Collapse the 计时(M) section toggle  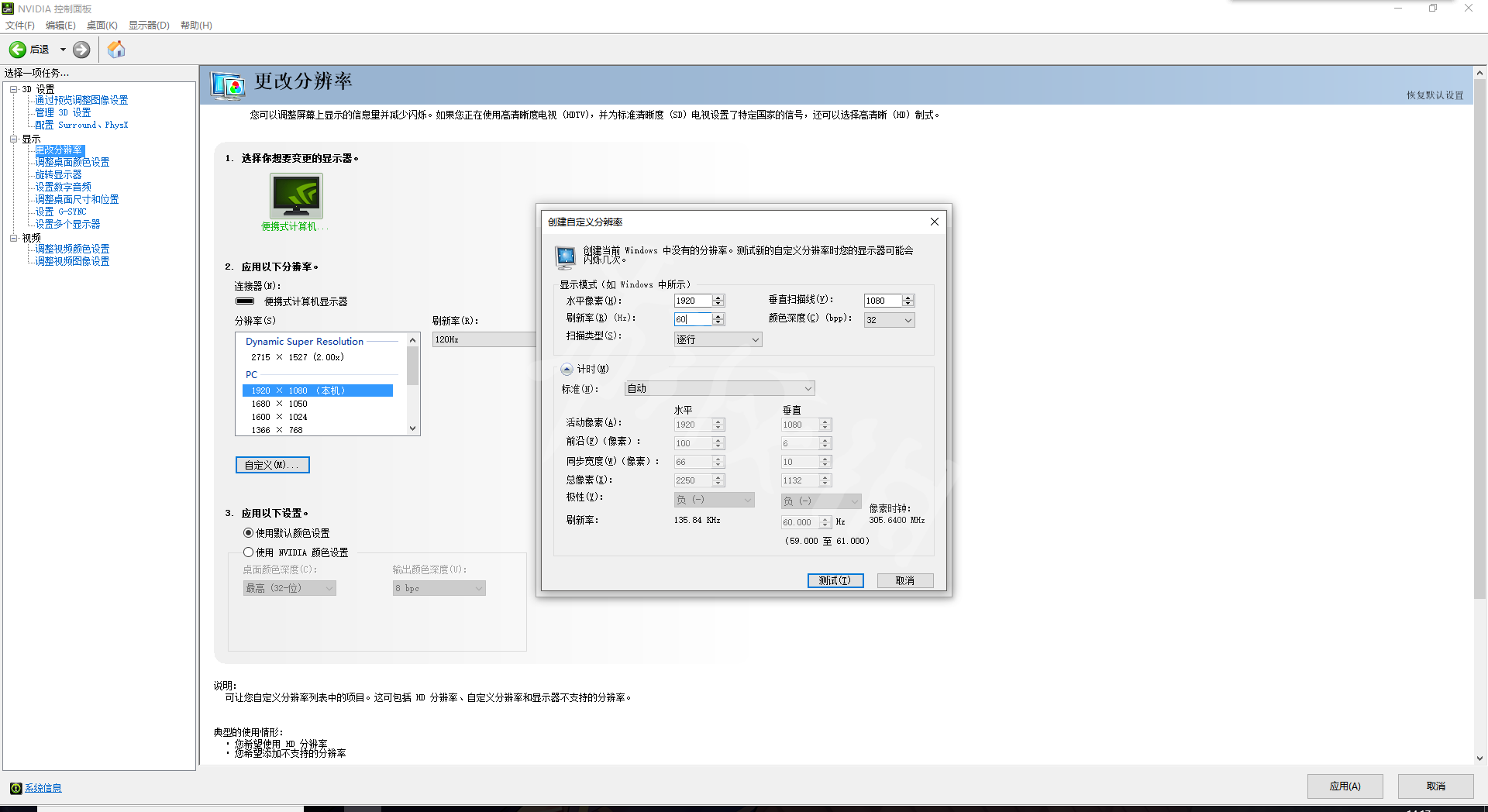tap(567, 370)
